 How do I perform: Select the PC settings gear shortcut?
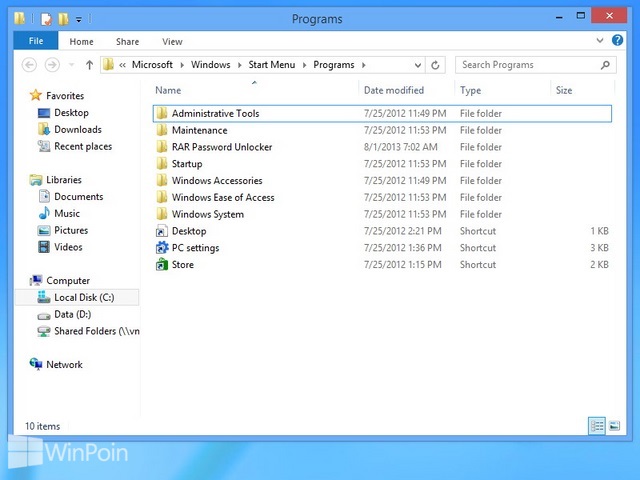(x=162, y=248)
